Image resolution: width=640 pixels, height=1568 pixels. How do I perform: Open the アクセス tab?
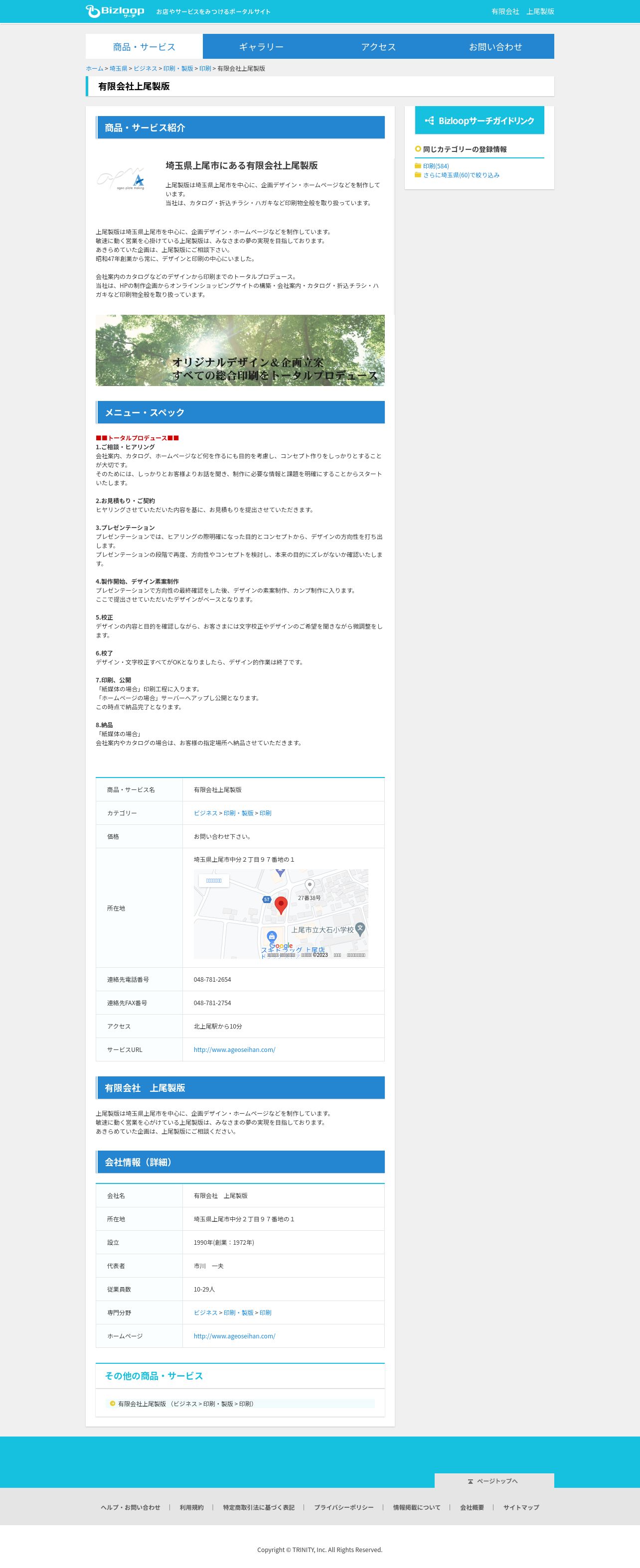378,47
